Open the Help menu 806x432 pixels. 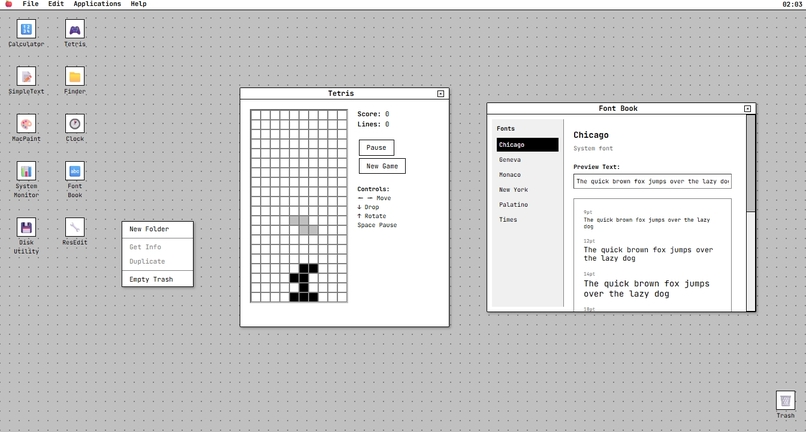coord(138,4)
